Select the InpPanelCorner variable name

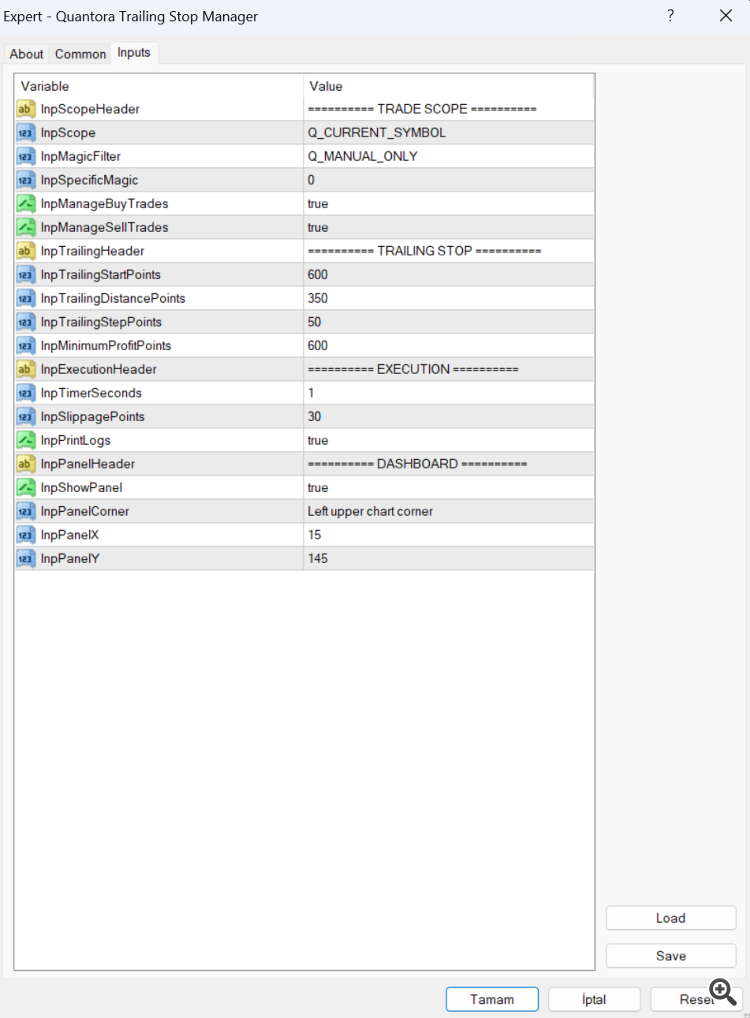[x=85, y=512]
